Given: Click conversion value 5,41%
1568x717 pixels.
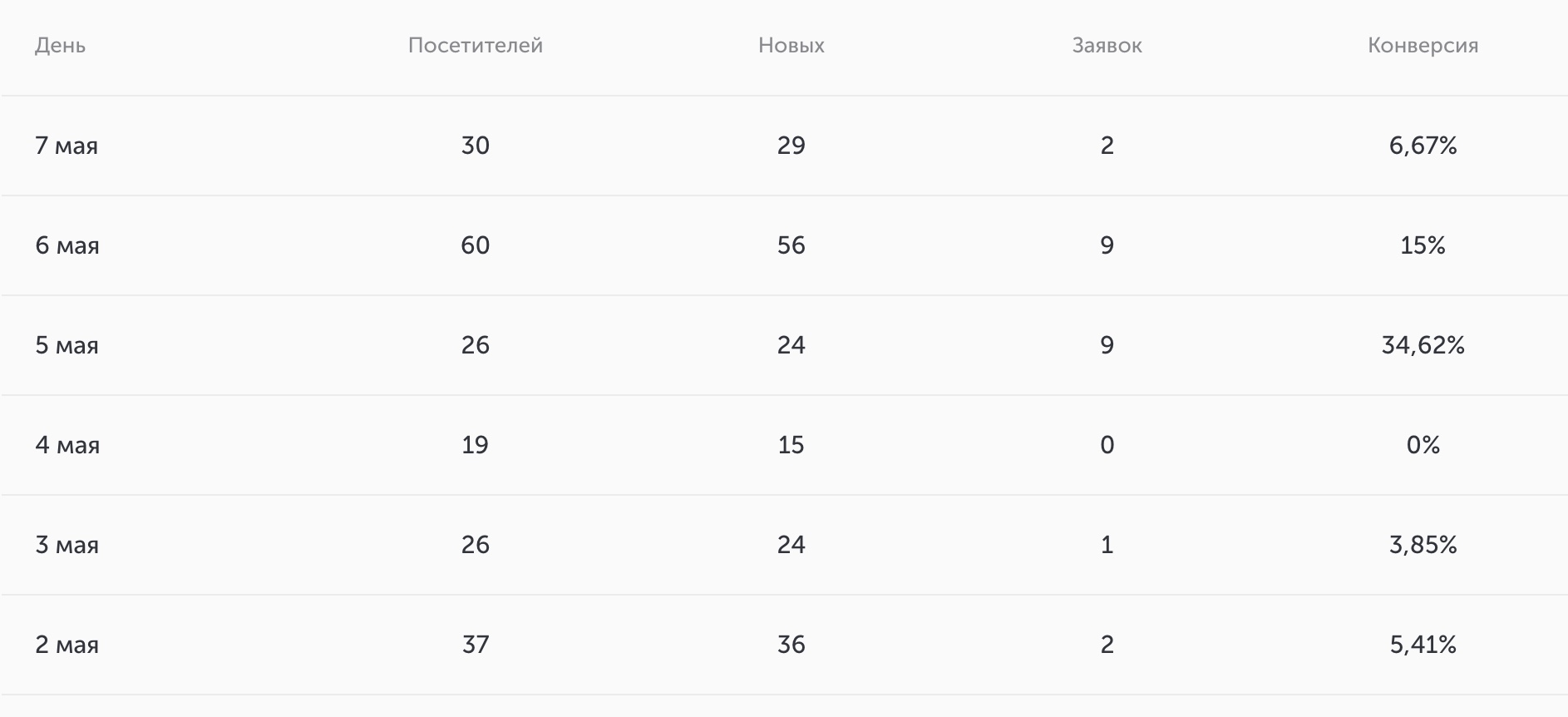Looking at the screenshot, I should [x=1423, y=645].
